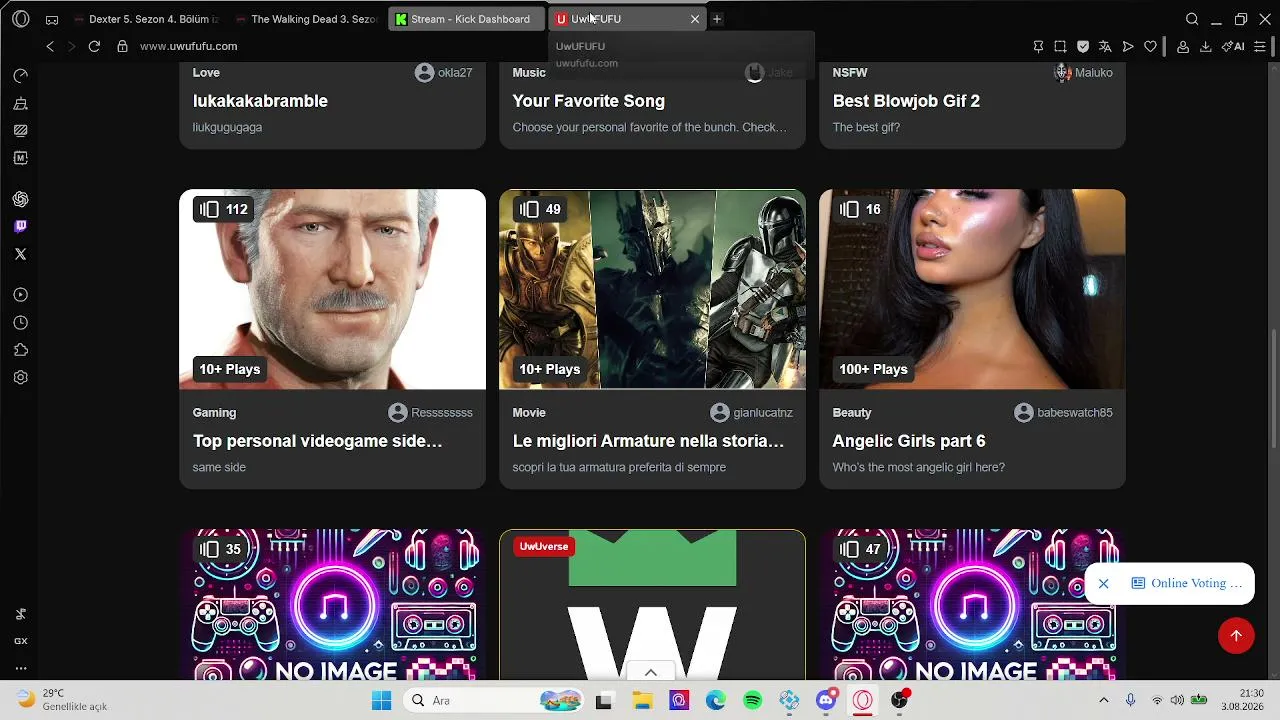Click the Gaming category label
Screen dimensions: 1280x720
pyautogui.click(x=214, y=413)
